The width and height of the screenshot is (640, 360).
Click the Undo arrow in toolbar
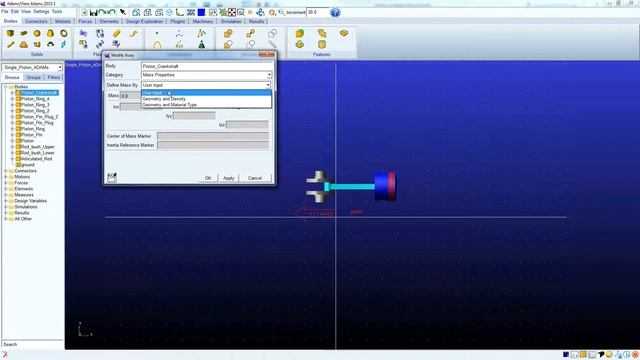[102, 13]
